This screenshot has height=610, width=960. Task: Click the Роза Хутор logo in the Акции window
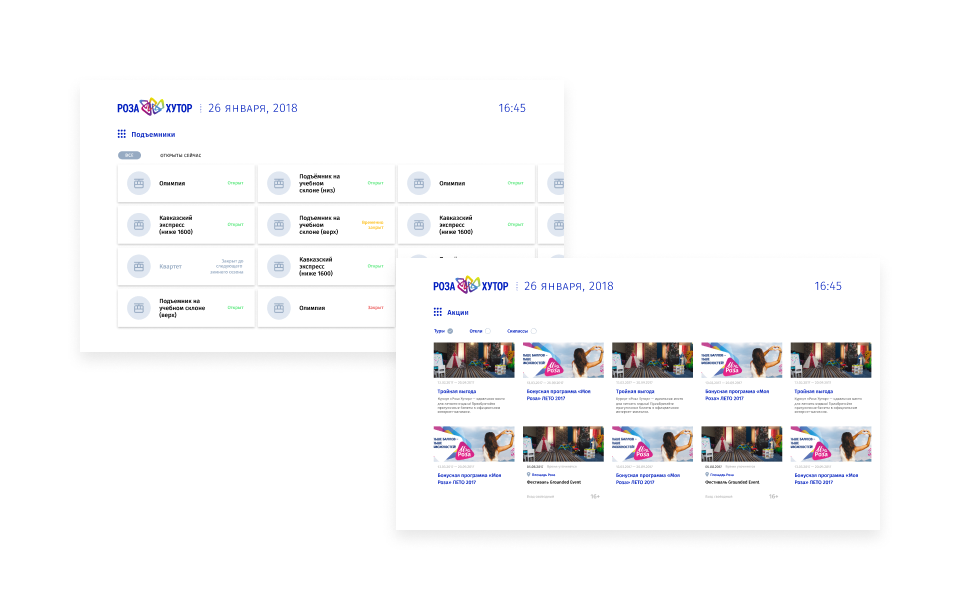pos(471,285)
